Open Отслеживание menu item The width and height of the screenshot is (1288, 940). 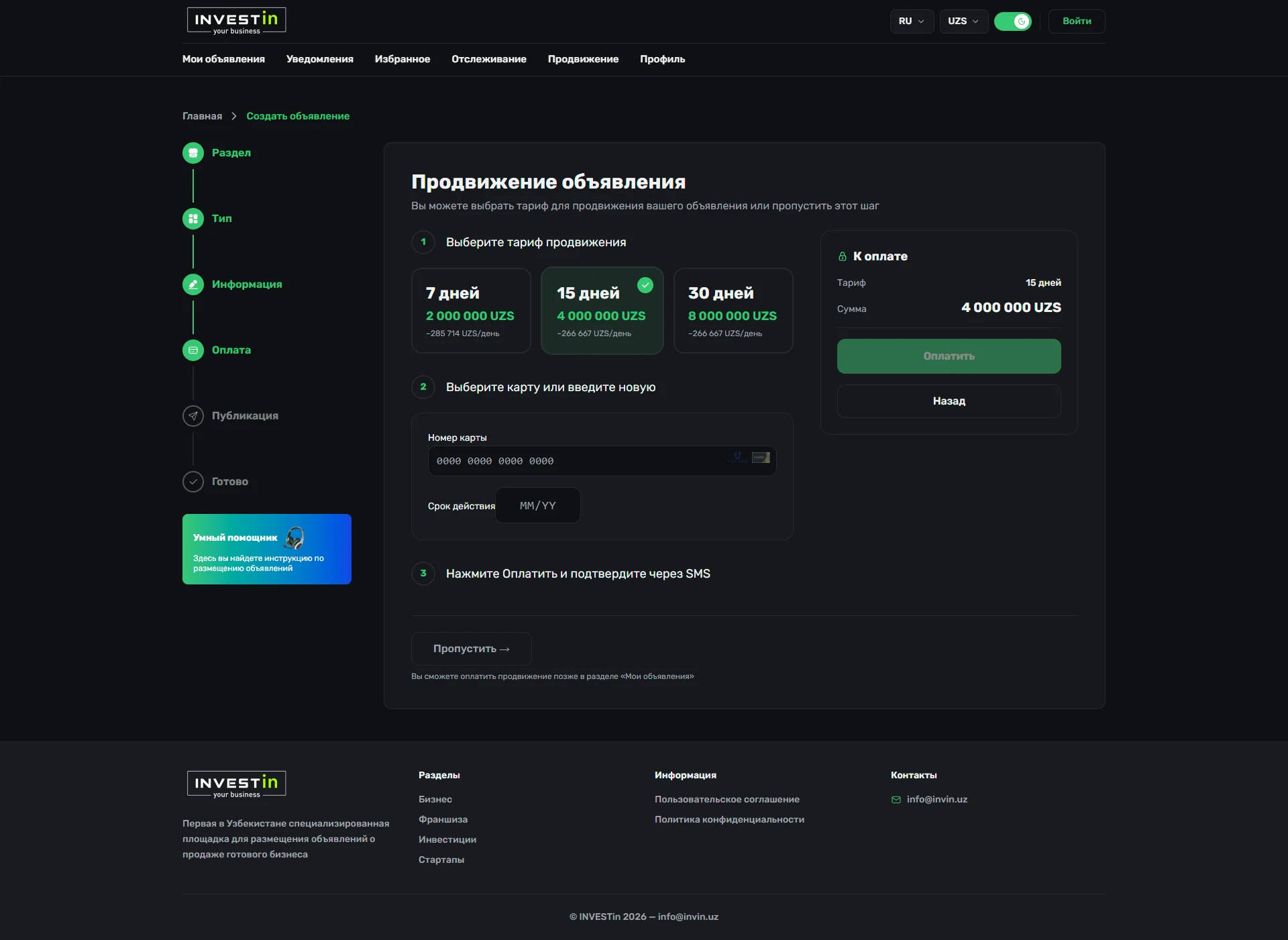pos(489,59)
